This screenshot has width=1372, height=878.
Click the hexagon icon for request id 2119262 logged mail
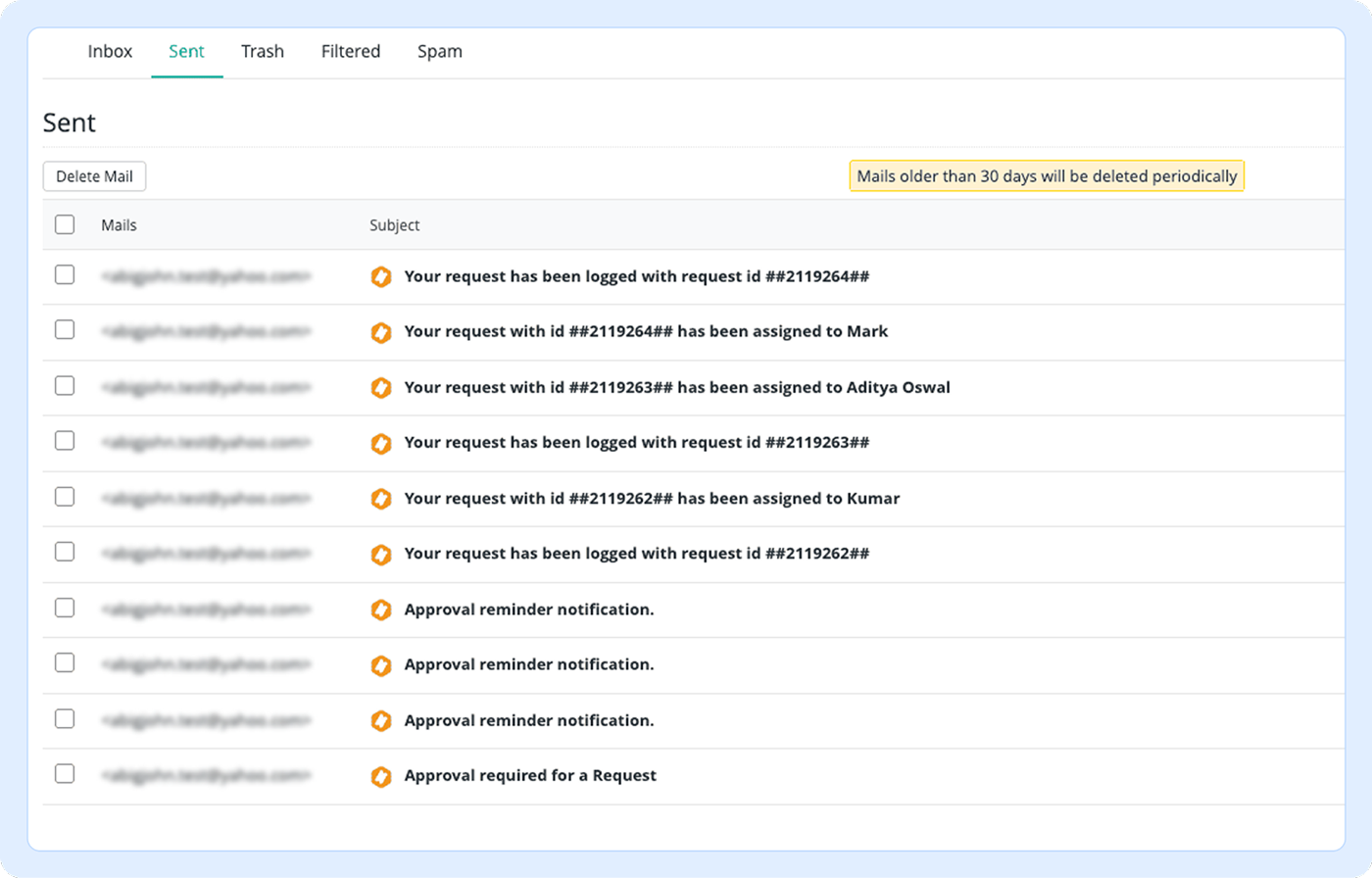tap(381, 553)
